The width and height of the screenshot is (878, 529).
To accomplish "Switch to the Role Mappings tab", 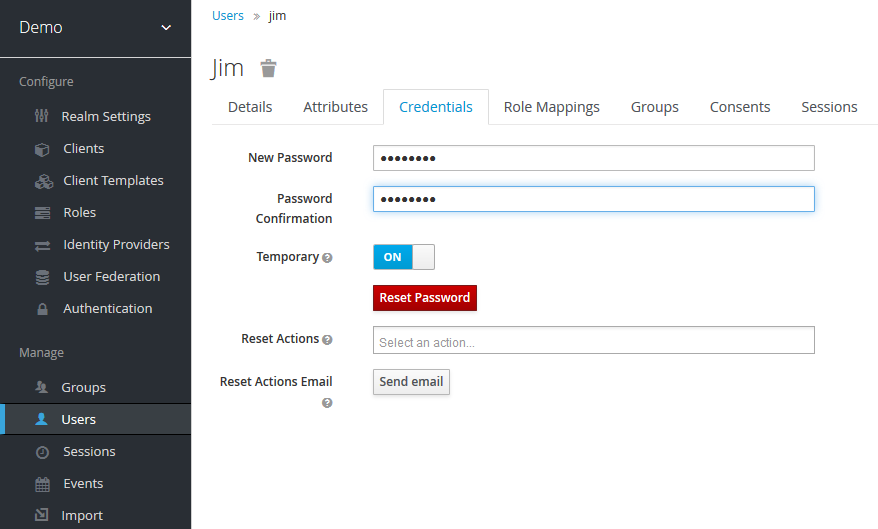I will pyautogui.click(x=551, y=107).
